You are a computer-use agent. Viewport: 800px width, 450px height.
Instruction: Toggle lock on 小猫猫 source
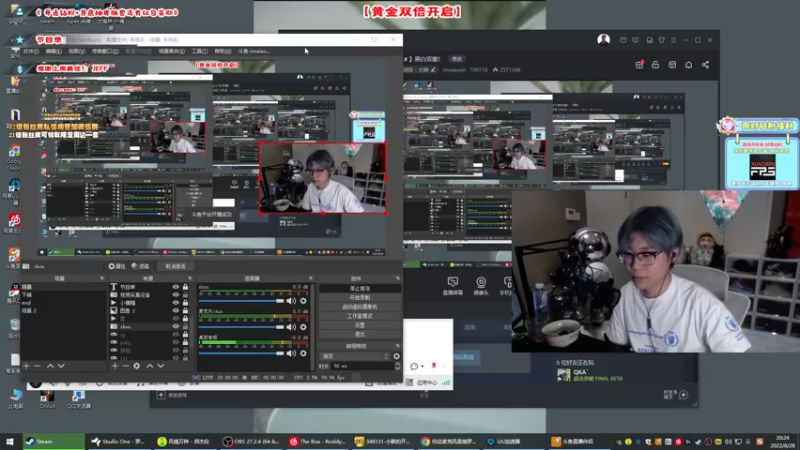click(x=185, y=303)
